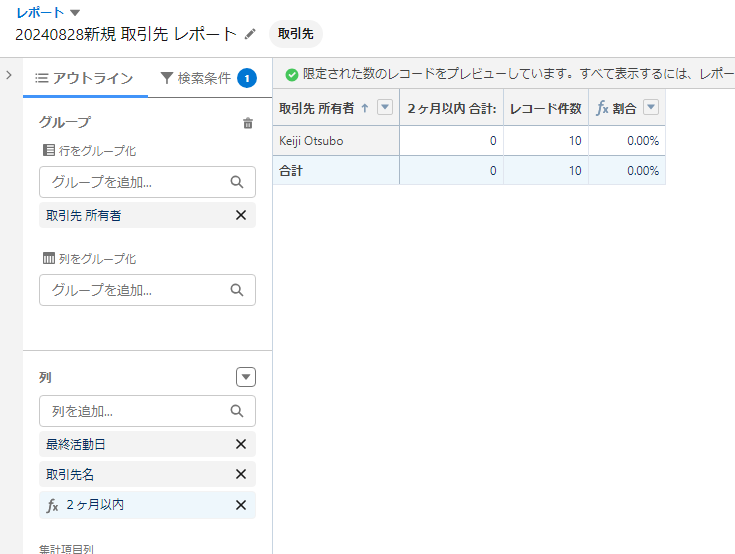Select the 2ヶ月以内 formula column chip
The height and width of the screenshot is (554, 735).
147,505
